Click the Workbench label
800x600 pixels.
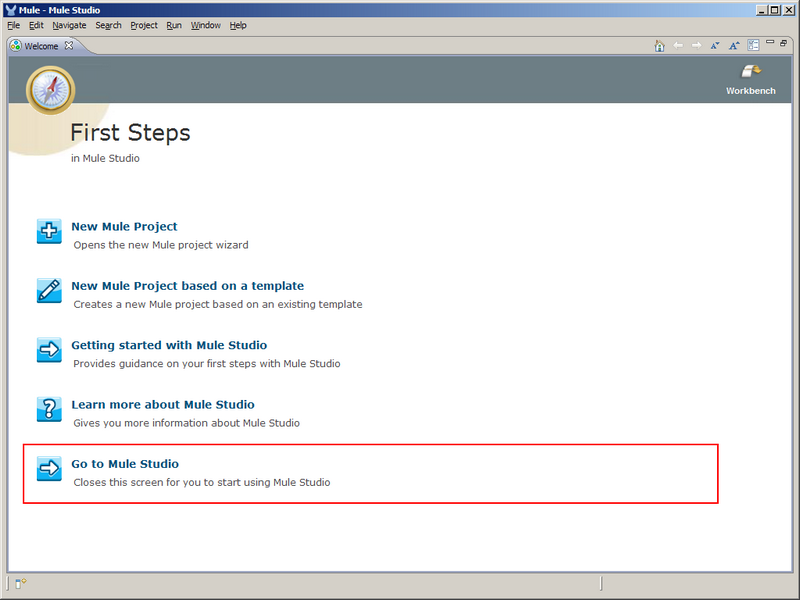(x=751, y=91)
